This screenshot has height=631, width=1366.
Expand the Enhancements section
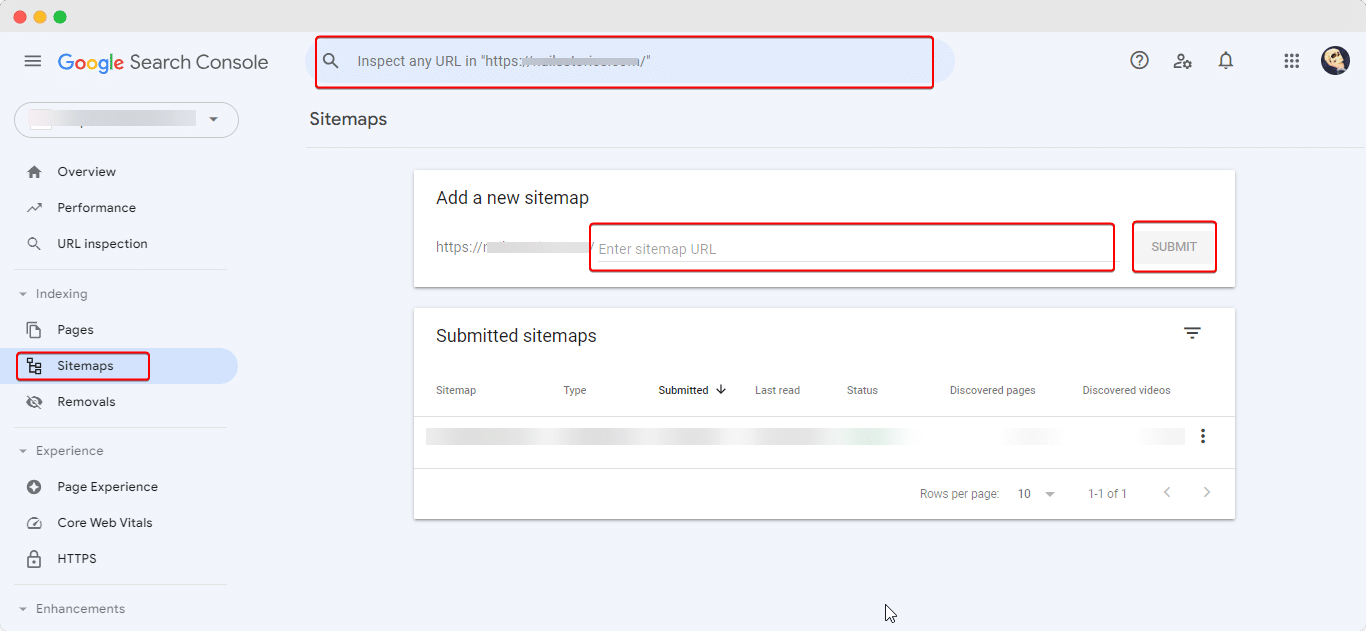pyautogui.click(x=23, y=609)
